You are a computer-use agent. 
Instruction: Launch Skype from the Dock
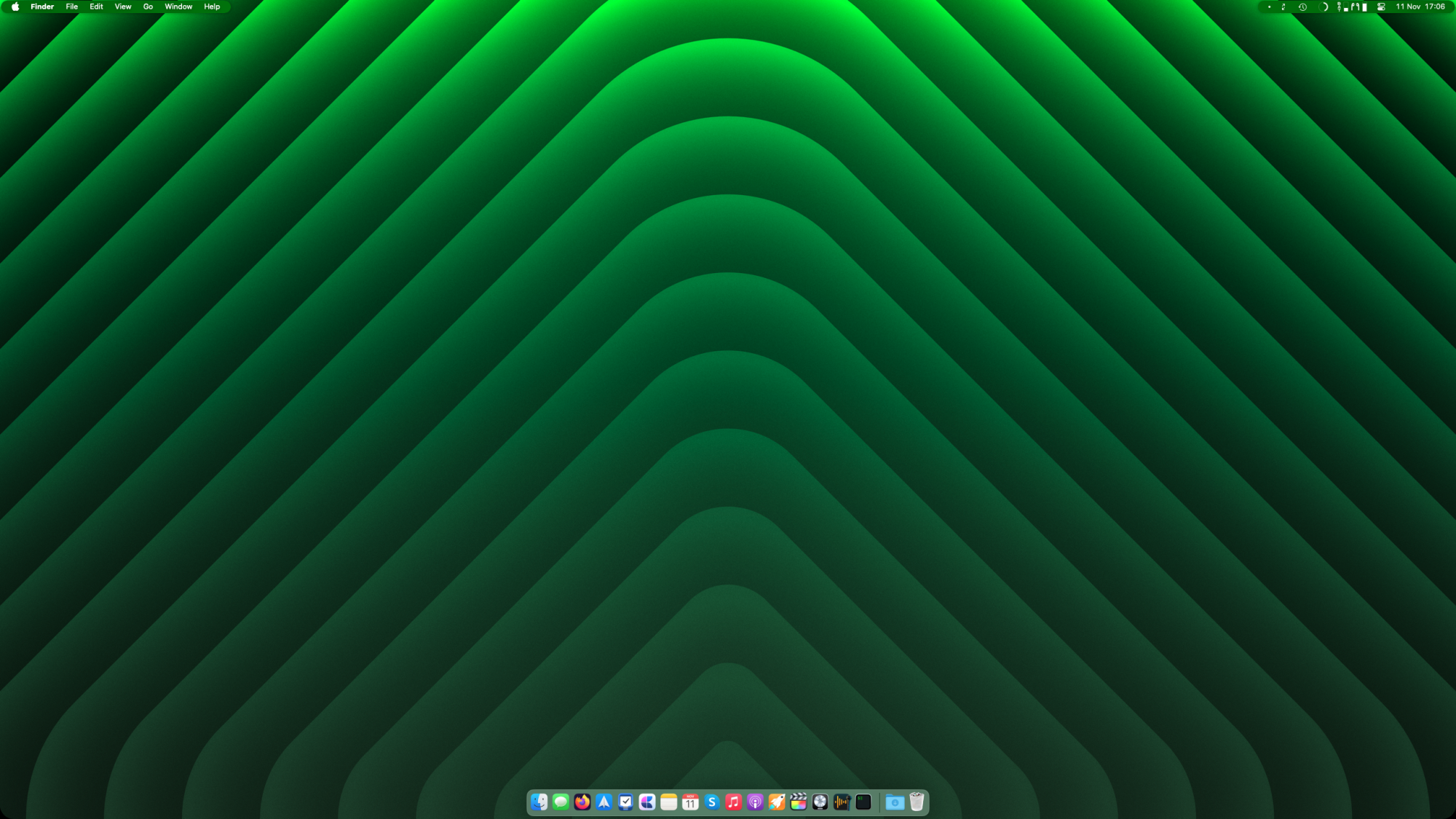[712, 802]
